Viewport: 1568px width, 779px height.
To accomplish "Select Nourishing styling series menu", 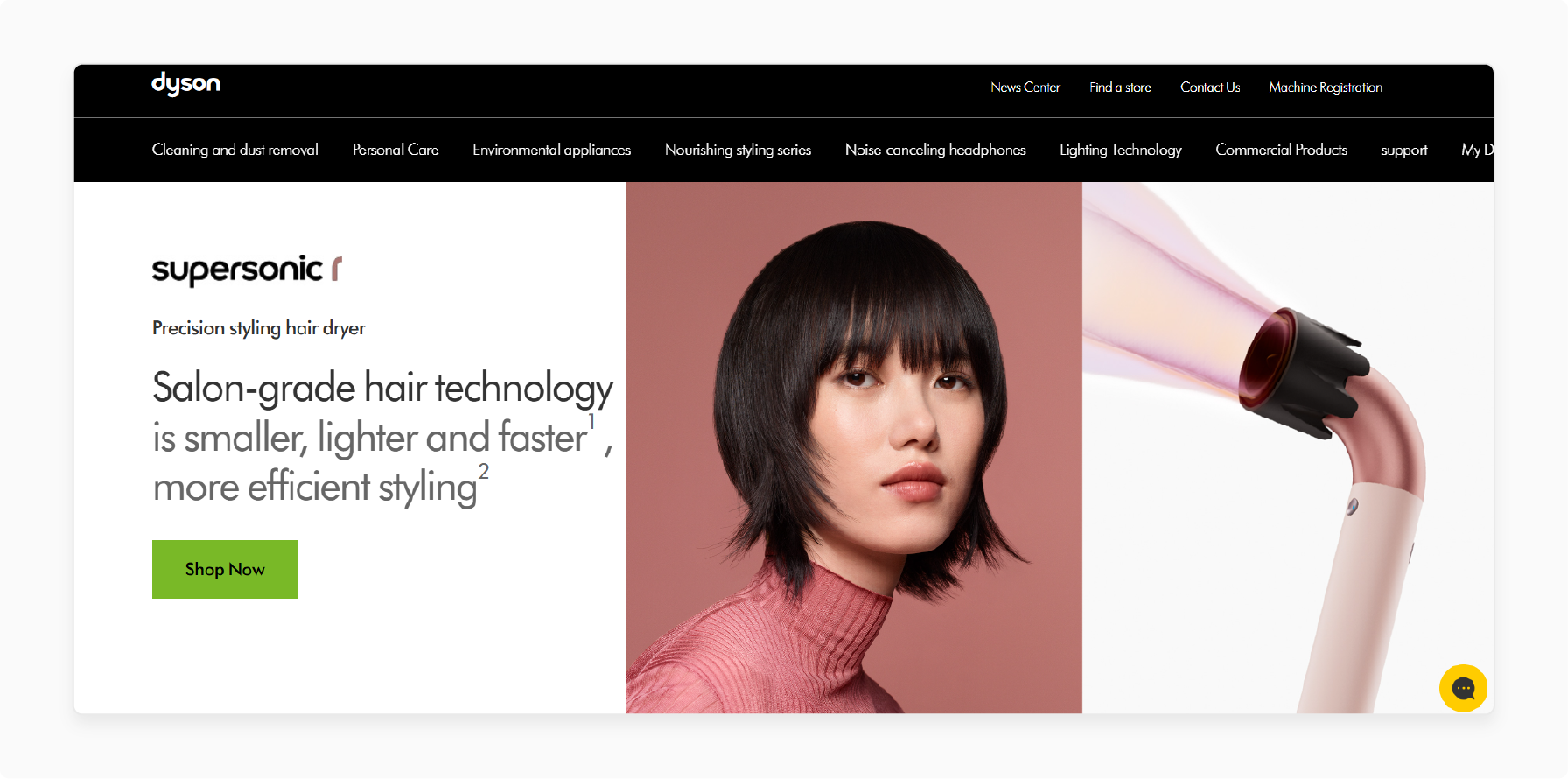I will (738, 150).
